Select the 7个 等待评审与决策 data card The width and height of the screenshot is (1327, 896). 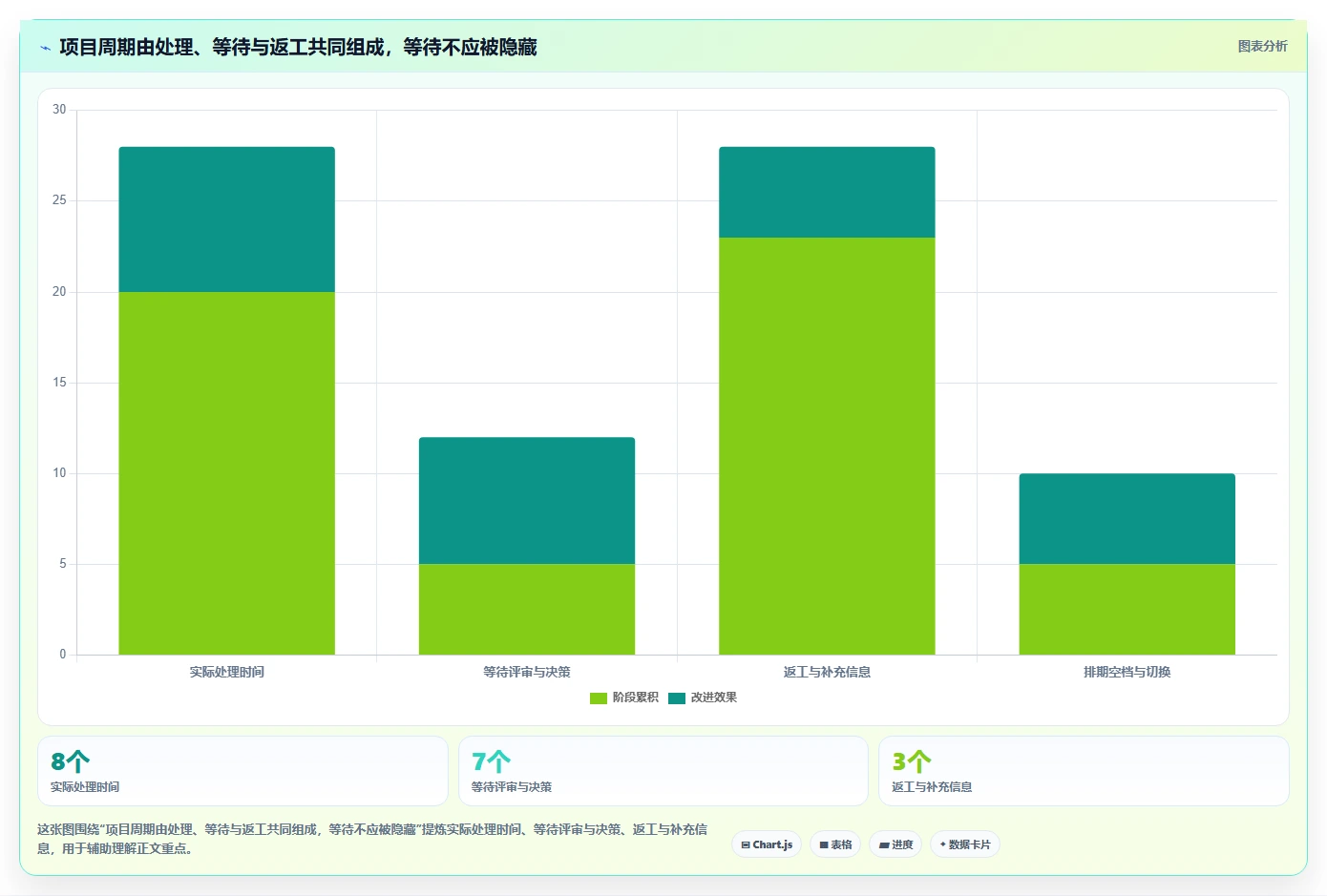click(x=663, y=771)
